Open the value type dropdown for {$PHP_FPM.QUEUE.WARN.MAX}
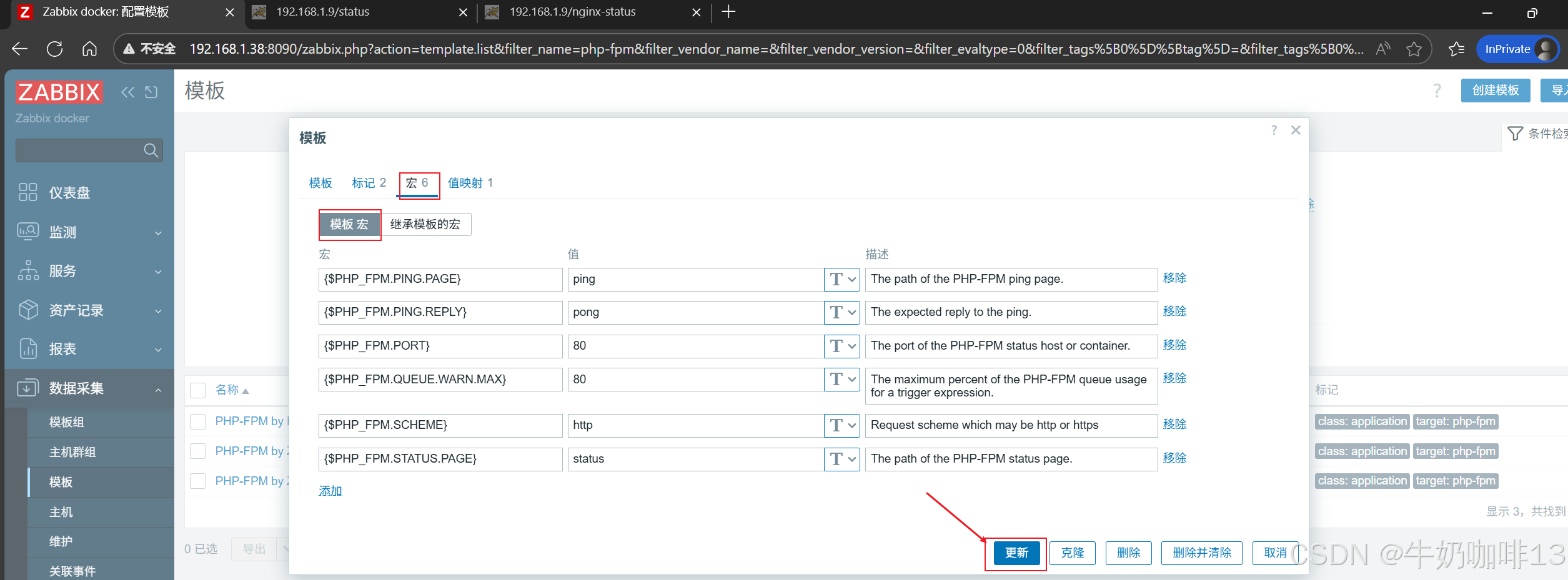Image resolution: width=1568 pixels, height=580 pixels. pyautogui.click(x=842, y=379)
